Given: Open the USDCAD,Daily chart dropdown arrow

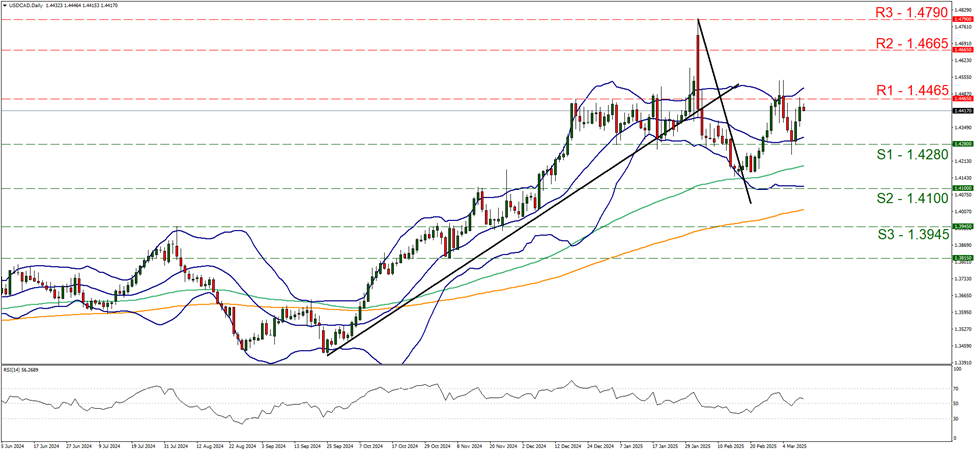Looking at the screenshot, I should point(4,6).
